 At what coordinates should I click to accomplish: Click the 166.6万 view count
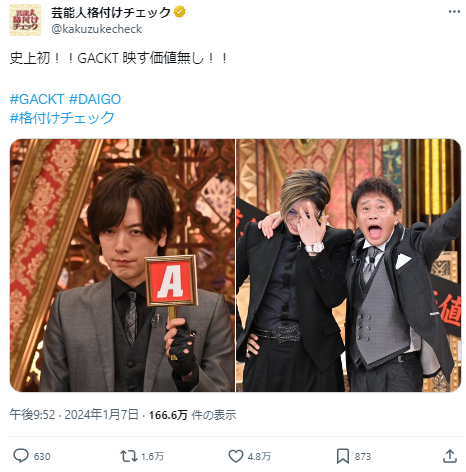[x=168, y=415]
